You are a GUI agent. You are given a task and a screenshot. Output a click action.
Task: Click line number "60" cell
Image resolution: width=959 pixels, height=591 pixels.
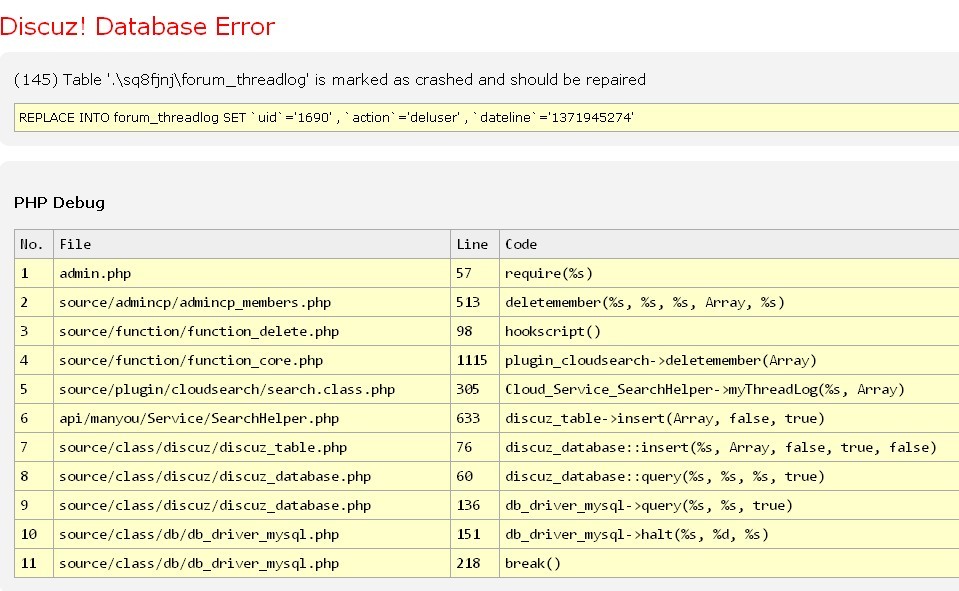(475, 476)
